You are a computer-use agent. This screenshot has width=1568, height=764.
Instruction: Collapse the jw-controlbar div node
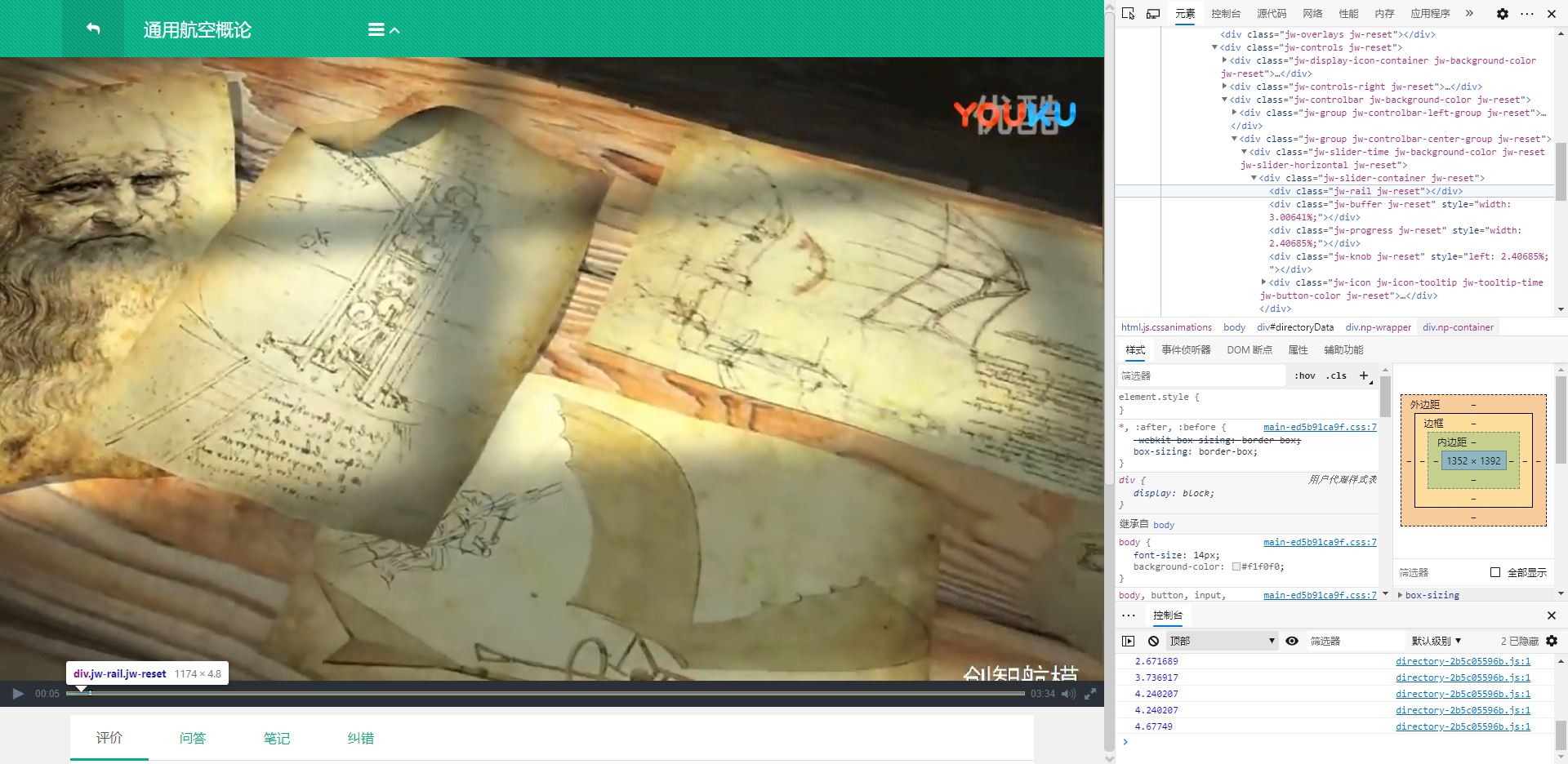[x=1224, y=100]
